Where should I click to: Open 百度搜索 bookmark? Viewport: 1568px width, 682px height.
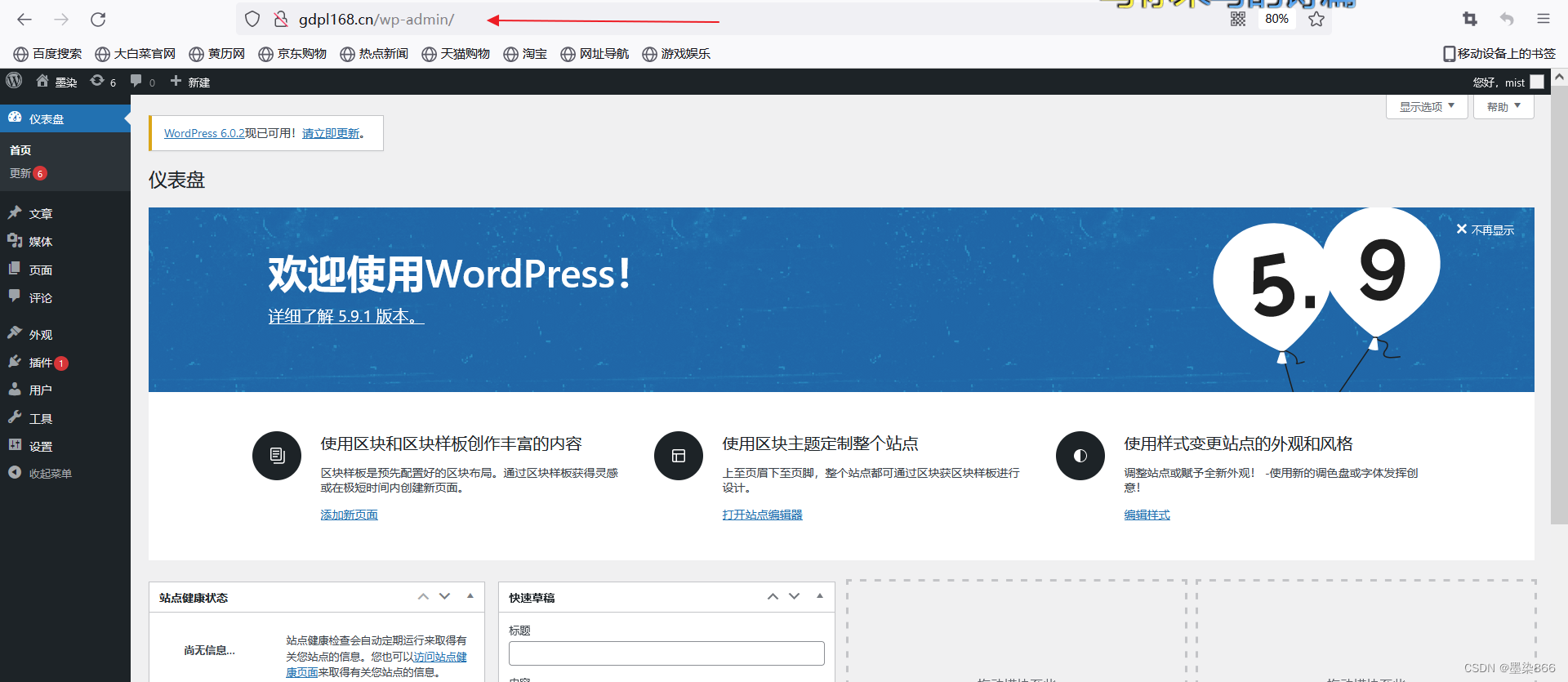point(47,54)
